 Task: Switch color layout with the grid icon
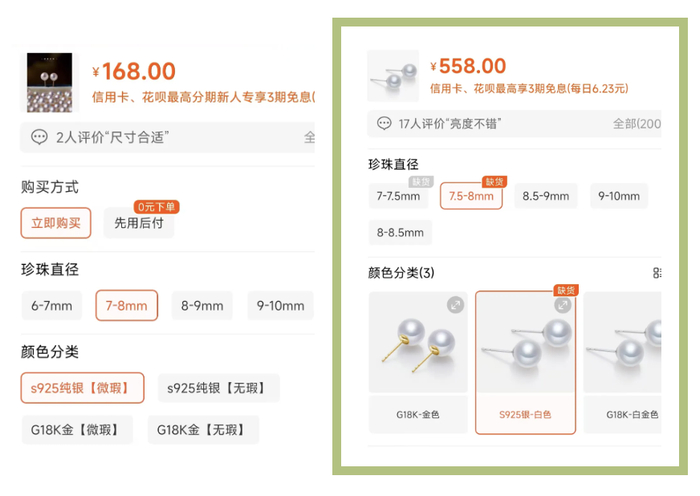[x=657, y=273]
